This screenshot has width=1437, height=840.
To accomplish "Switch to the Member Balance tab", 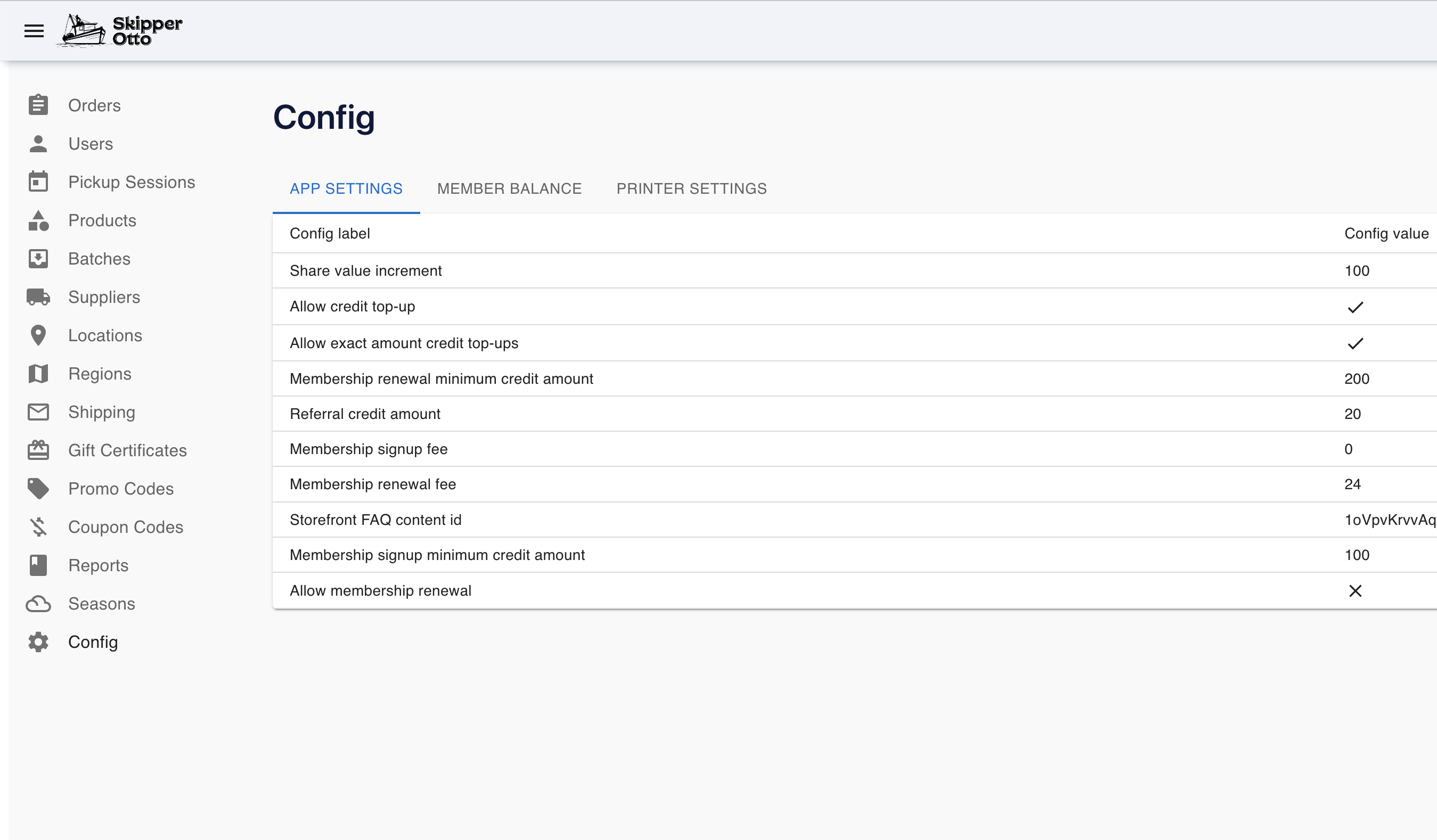I will [509, 188].
